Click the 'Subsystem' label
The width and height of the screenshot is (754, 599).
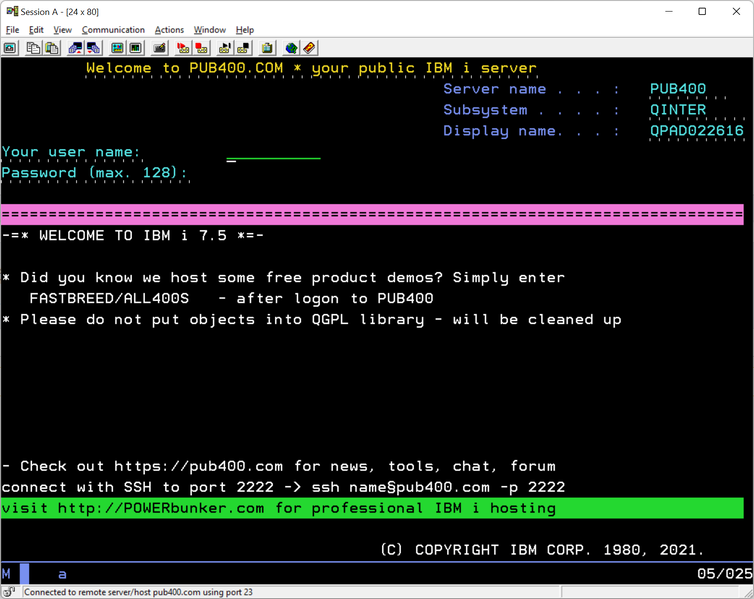(x=485, y=110)
